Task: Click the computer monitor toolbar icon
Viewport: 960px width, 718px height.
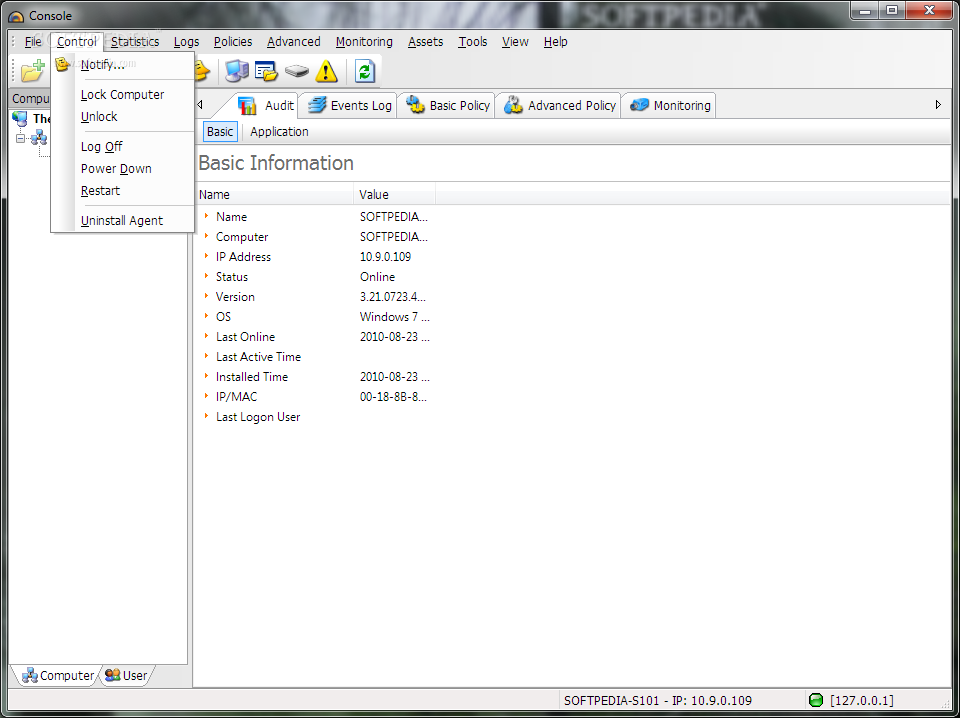Action: click(236, 72)
